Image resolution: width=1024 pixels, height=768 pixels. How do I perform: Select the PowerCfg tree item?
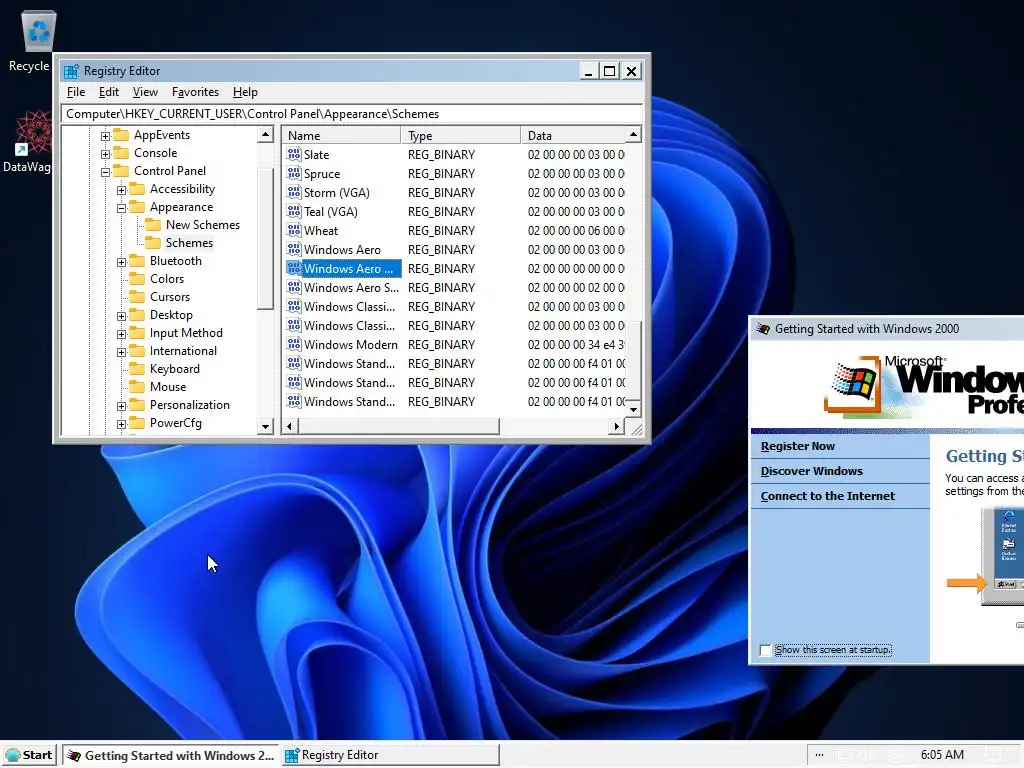click(176, 423)
